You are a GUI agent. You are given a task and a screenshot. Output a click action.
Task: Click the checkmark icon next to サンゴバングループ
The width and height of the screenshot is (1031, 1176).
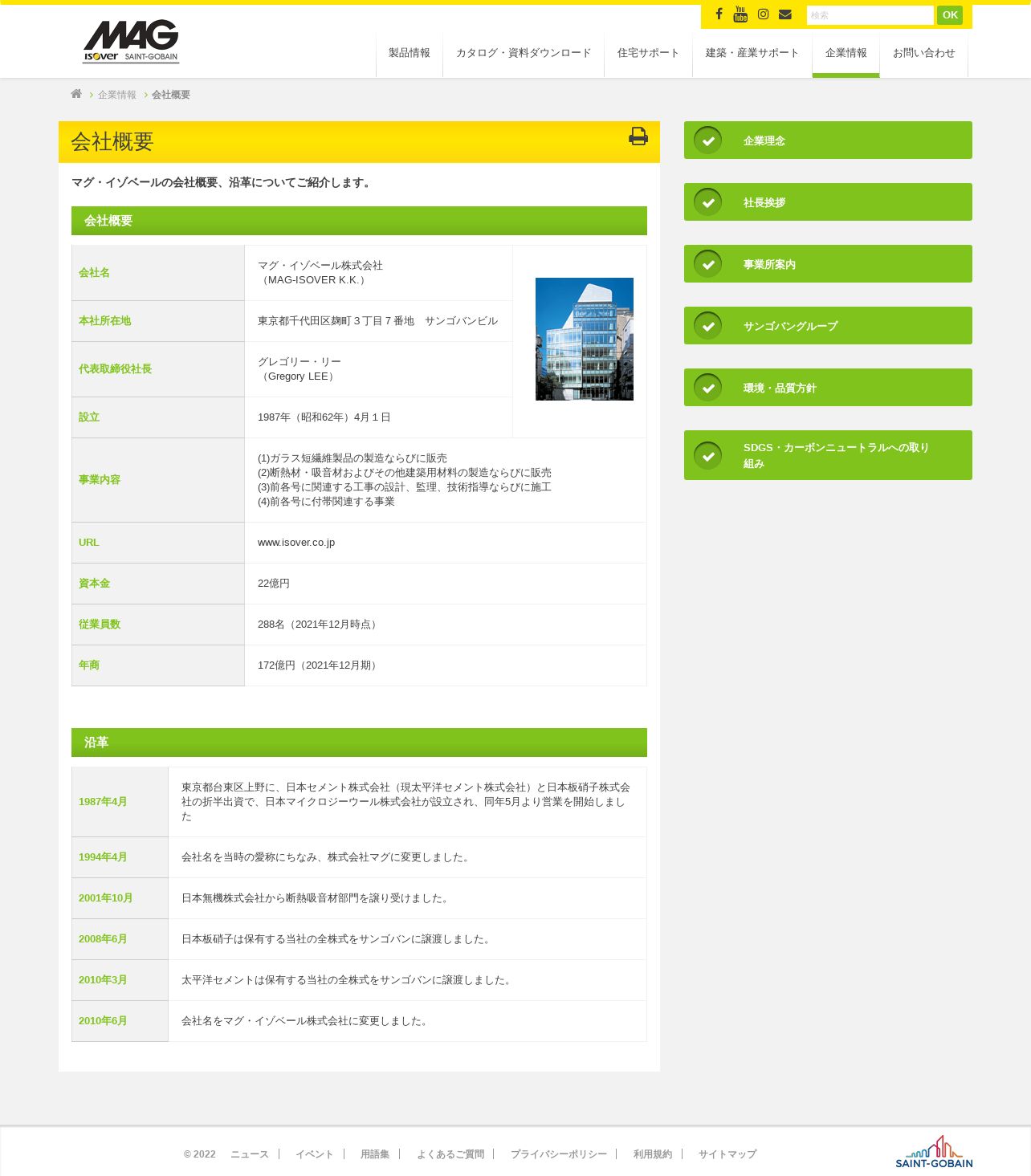point(707,326)
